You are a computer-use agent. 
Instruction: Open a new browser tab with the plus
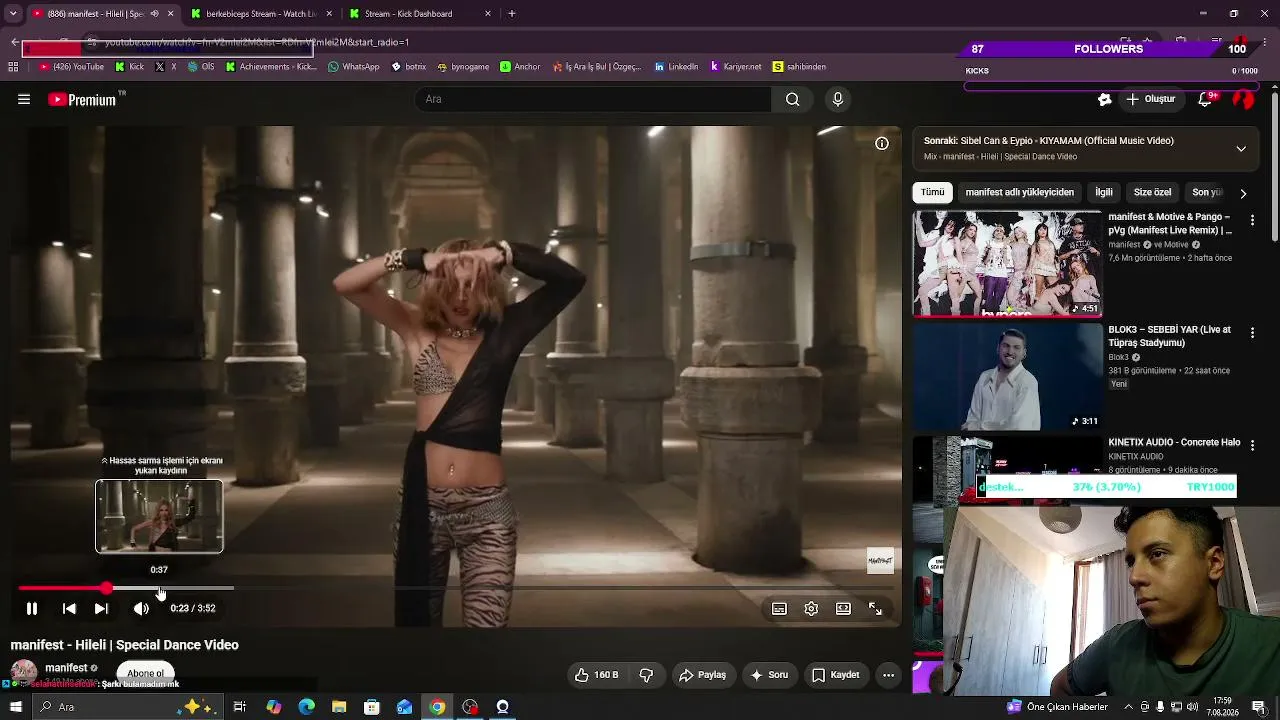(x=512, y=14)
